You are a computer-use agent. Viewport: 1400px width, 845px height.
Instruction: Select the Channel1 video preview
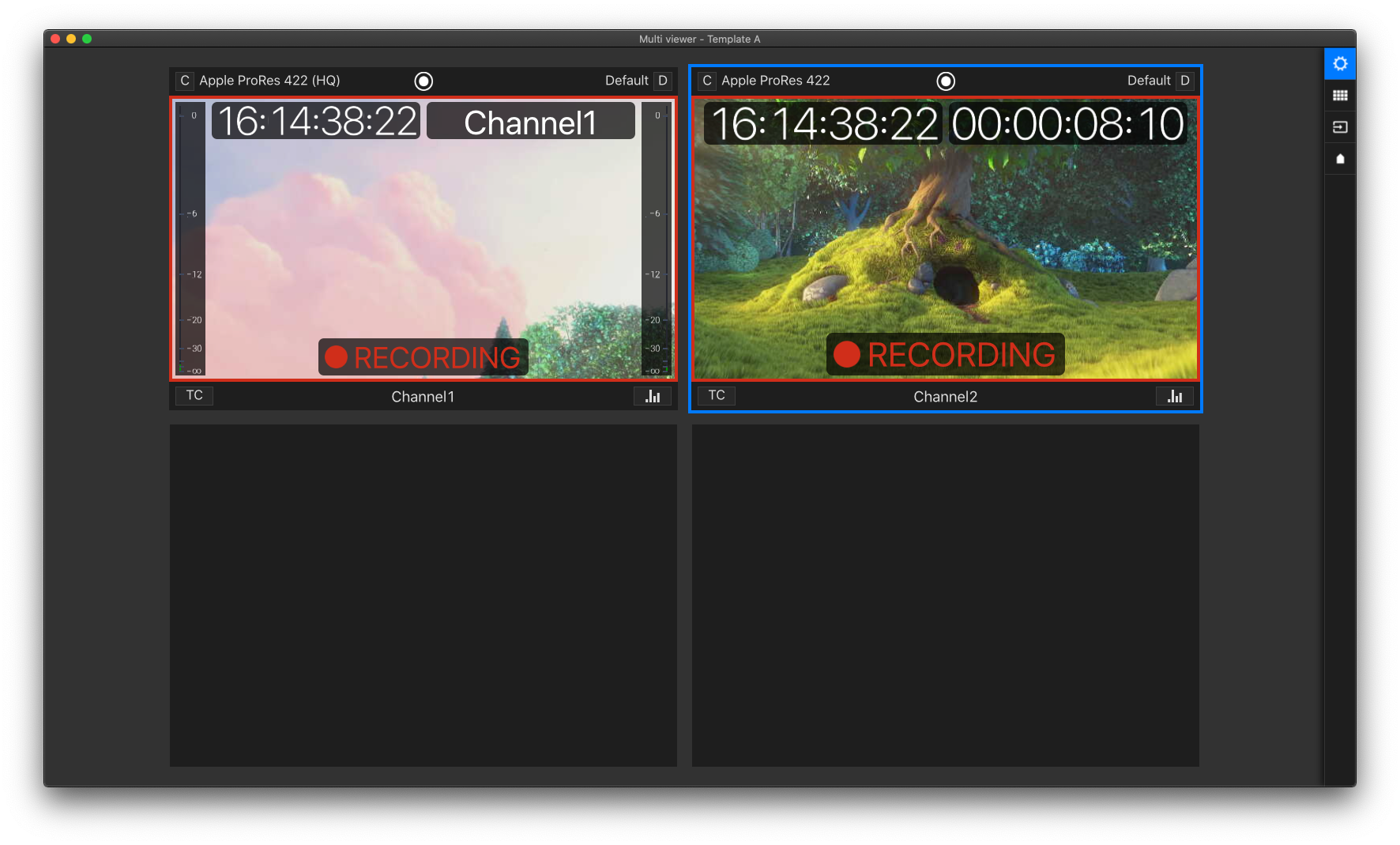click(423, 239)
